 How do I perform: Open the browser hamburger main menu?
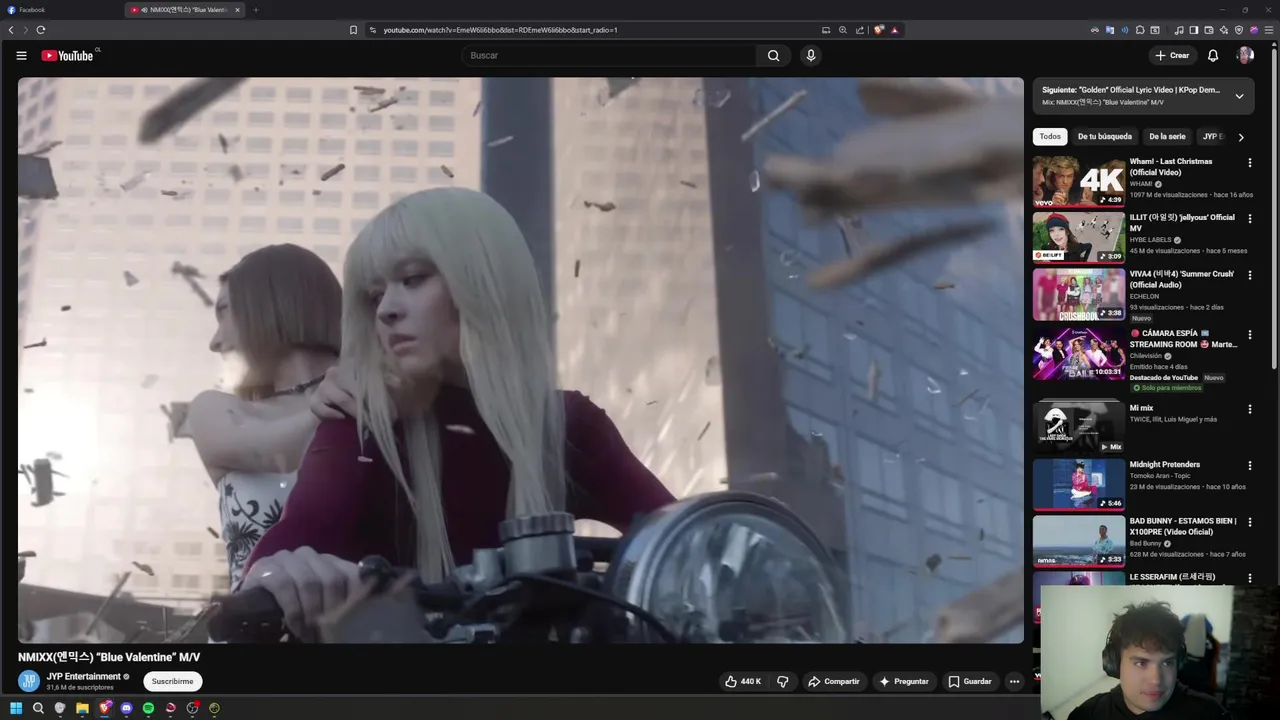(x=1270, y=30)
